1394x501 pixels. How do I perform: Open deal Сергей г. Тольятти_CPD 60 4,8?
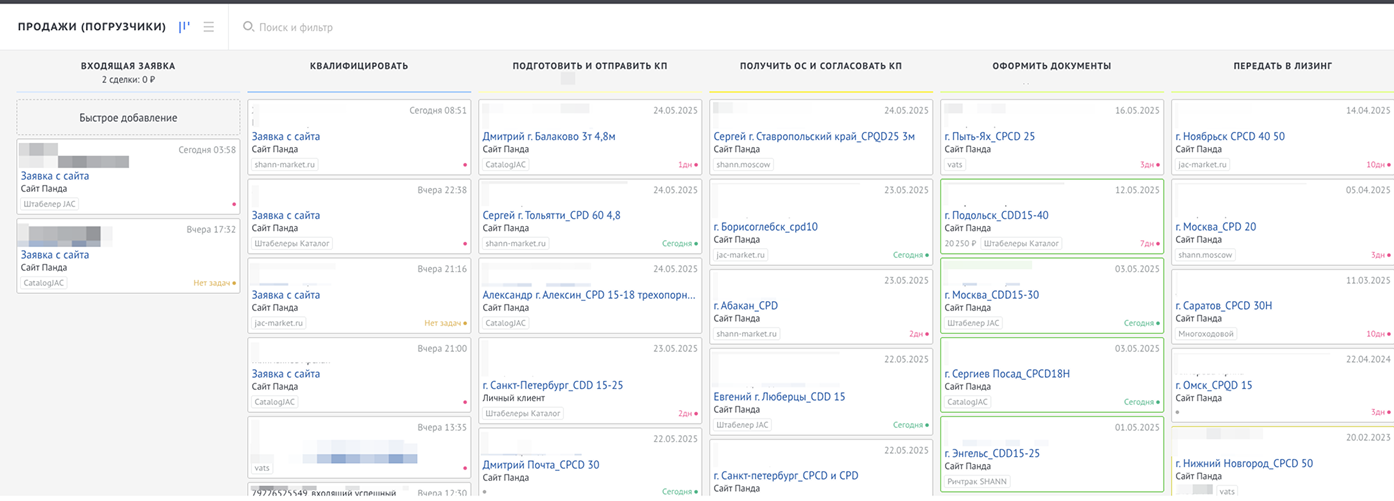(551, 215)
